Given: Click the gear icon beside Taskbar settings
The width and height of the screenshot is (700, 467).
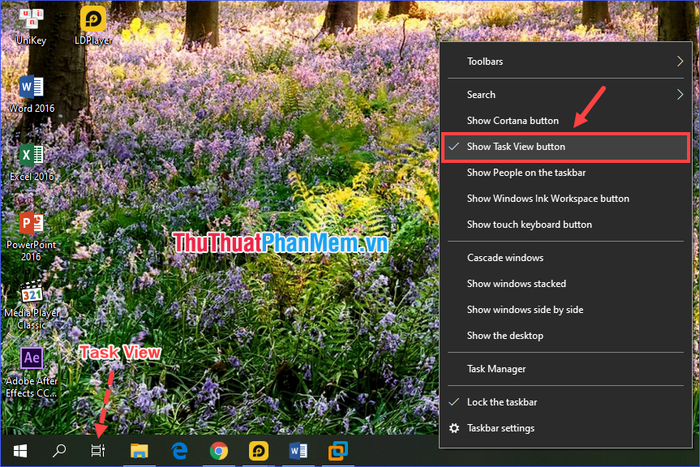Looking at the screenshot, I should [x=454, y=428].
